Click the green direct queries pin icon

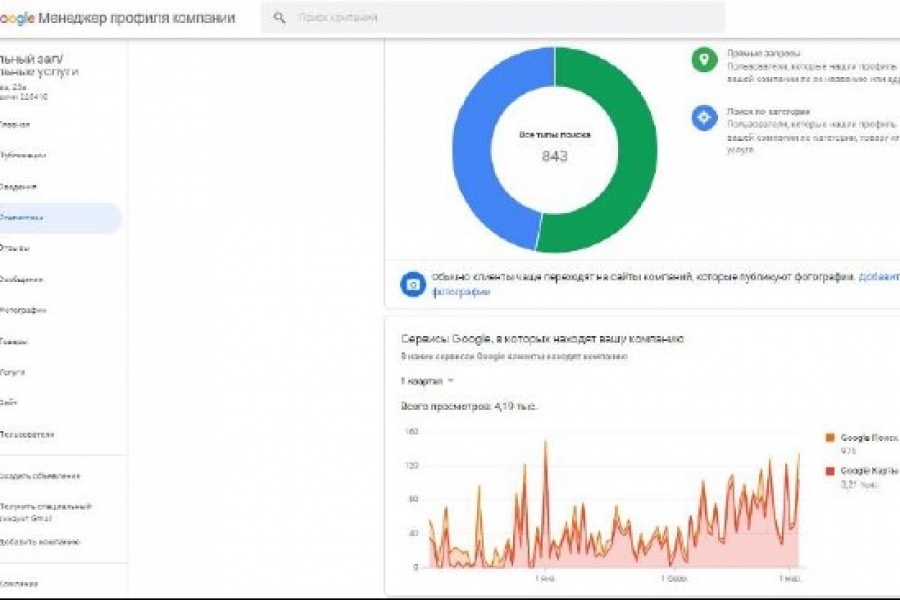coord(704,59)
